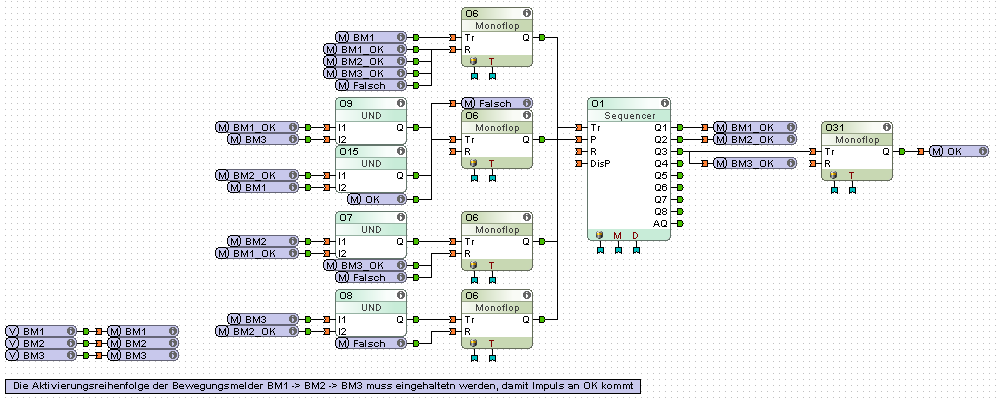This screenshot has width=996, height=402.
Task: Click the info icon on O9 UND block
Action: (x=400, y=103)
